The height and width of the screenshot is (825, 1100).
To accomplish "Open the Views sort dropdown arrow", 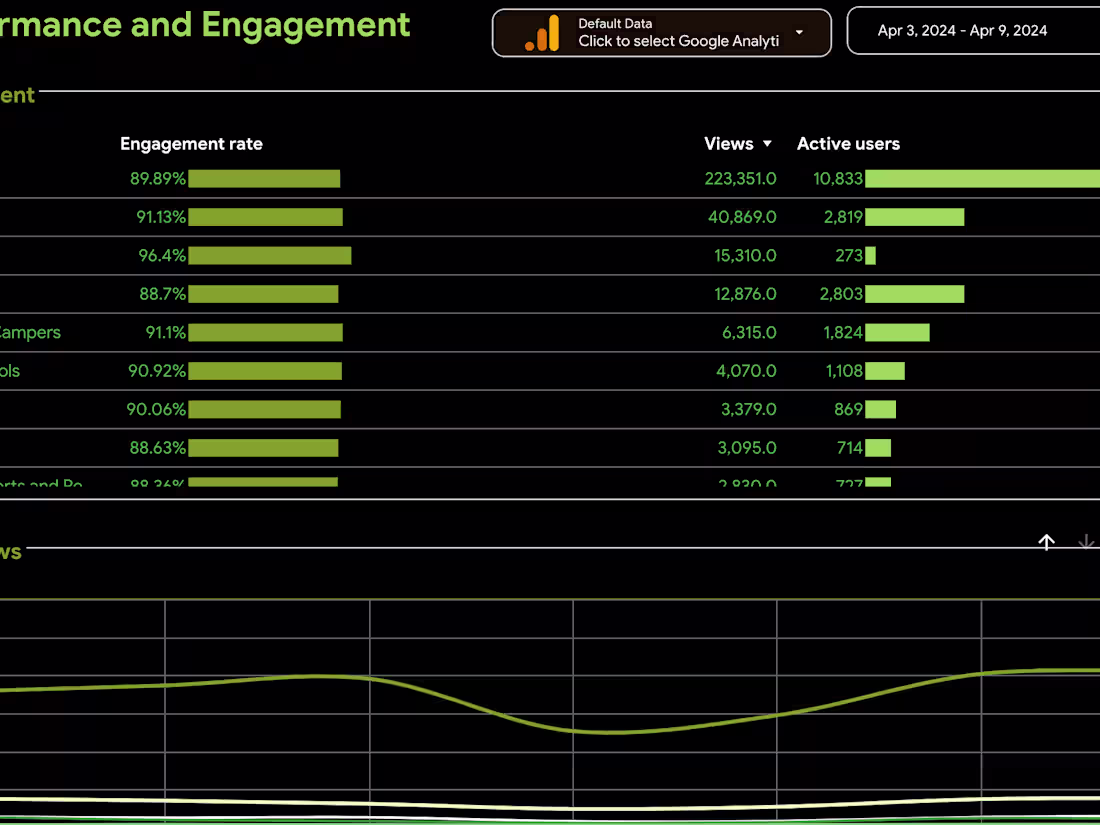I will (x=767, y=144).
